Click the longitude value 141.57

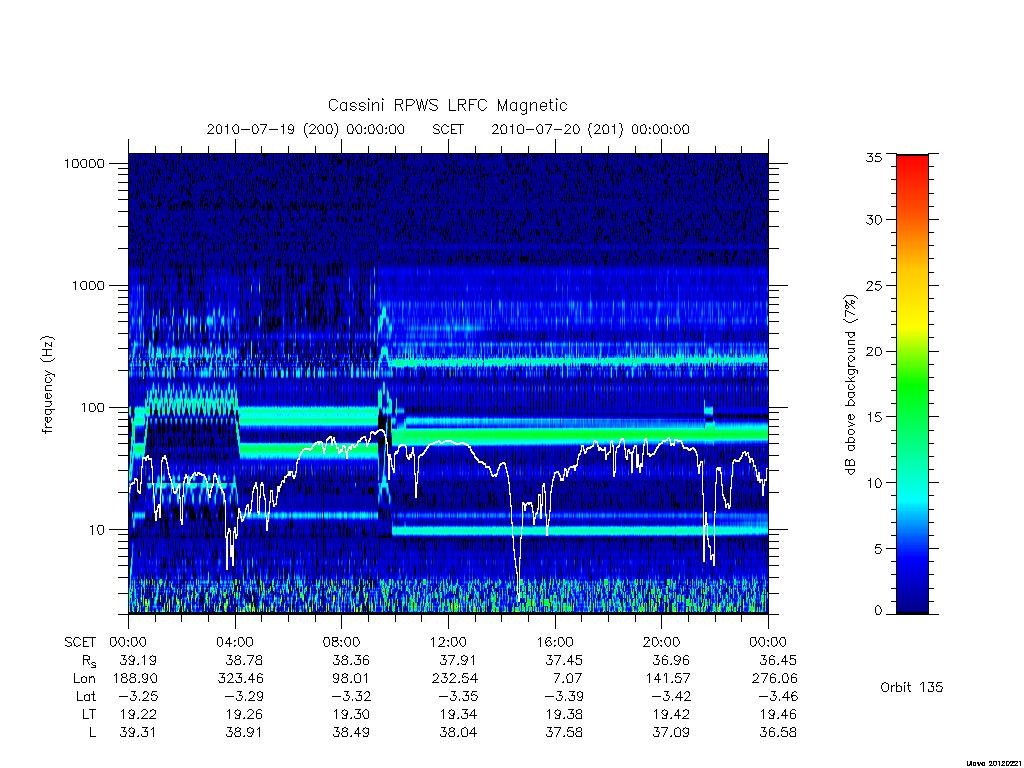tap(667, 679)
